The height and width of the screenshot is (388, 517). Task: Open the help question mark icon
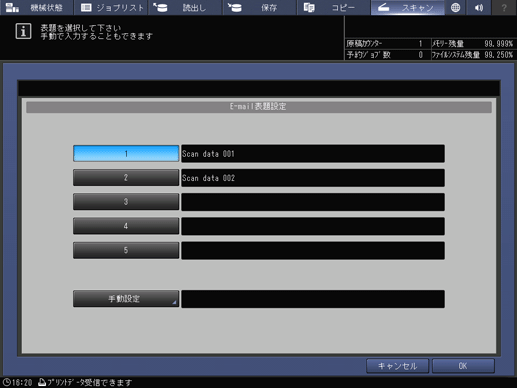coord(504,7)
